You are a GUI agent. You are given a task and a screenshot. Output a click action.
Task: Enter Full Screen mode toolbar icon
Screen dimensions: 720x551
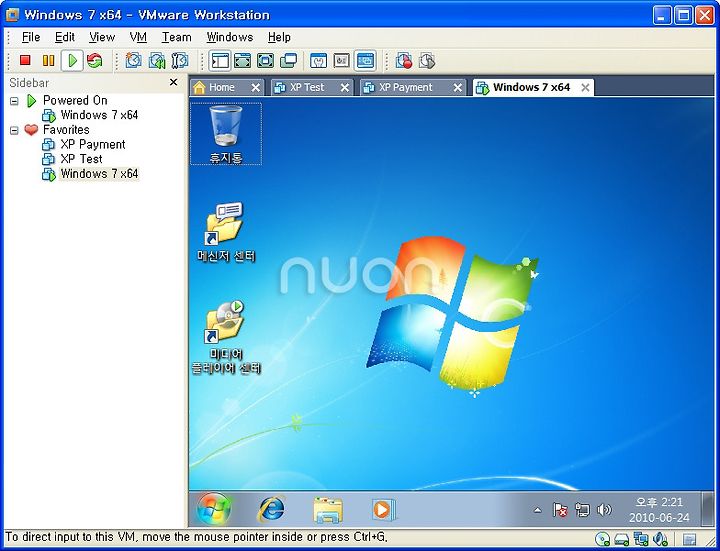(265, 60)
